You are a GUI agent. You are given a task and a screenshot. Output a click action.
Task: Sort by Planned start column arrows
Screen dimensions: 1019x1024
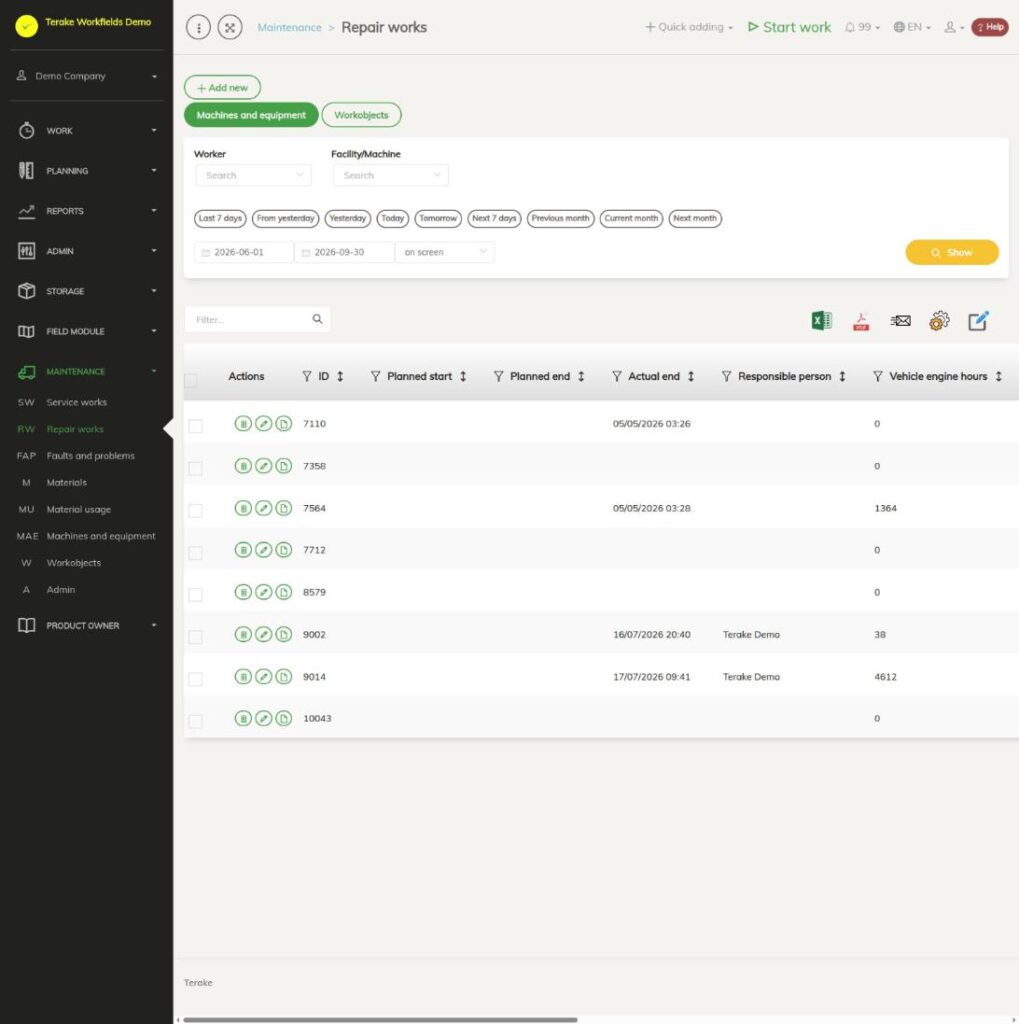(x=463, y=376)
